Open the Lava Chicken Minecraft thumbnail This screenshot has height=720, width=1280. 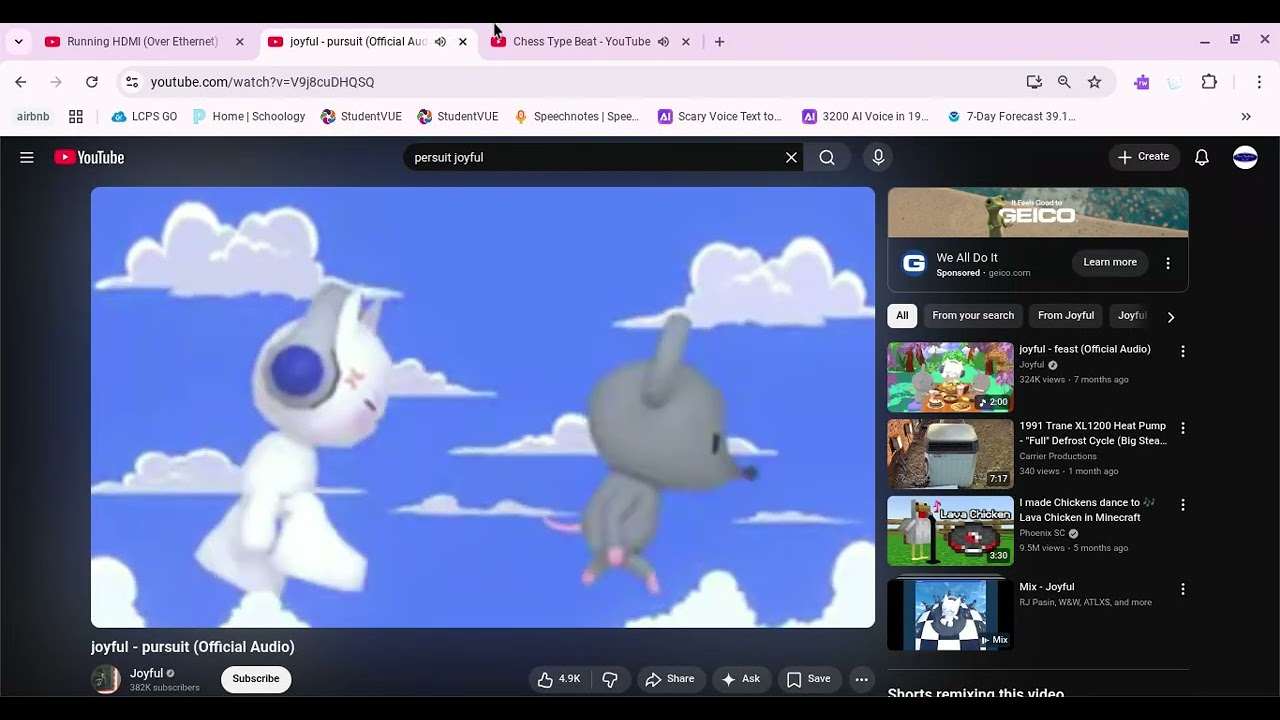[x=950, y=531]
